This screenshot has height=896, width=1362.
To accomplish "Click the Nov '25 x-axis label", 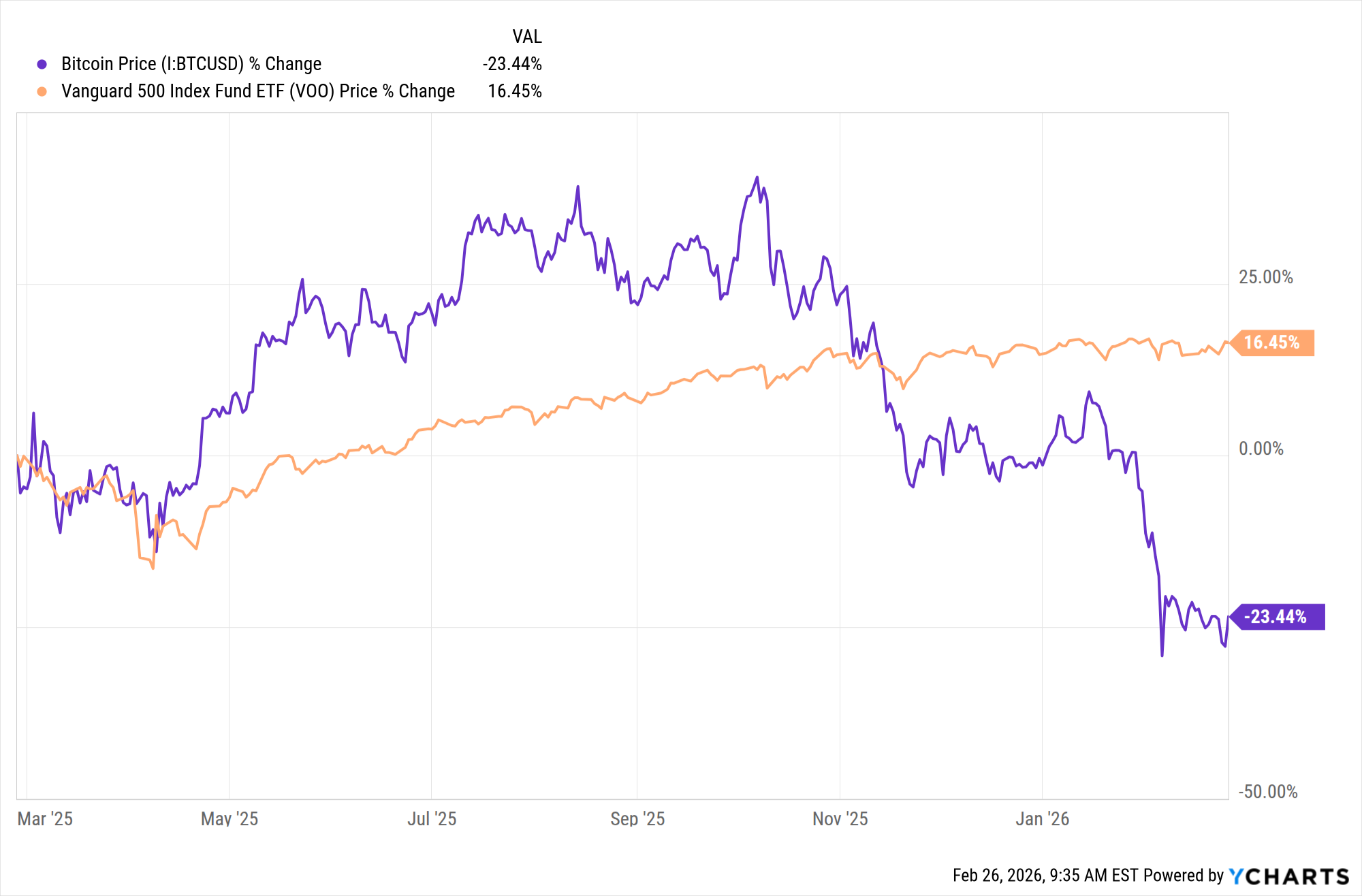I will point(840,818).
